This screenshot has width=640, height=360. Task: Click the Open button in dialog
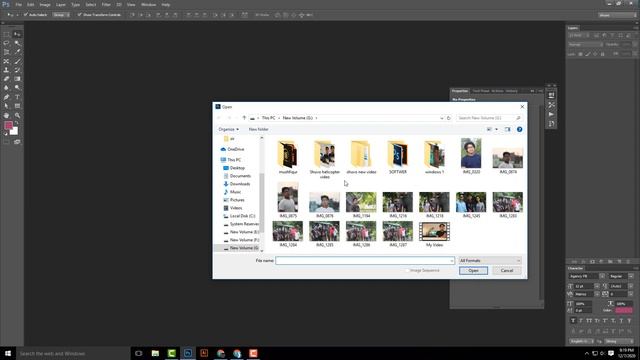tap(473, 271)
